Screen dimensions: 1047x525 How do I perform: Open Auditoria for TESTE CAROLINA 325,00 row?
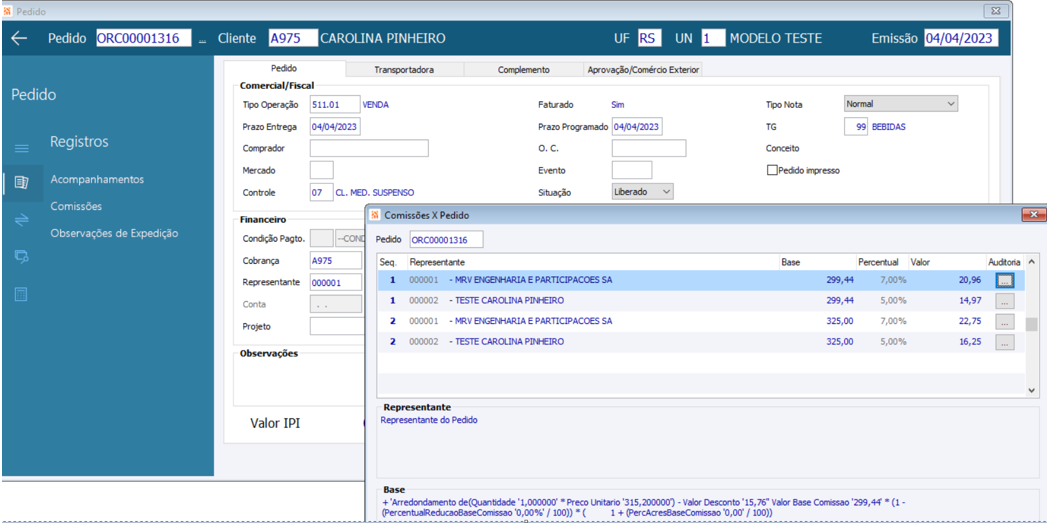[1005, 343]
